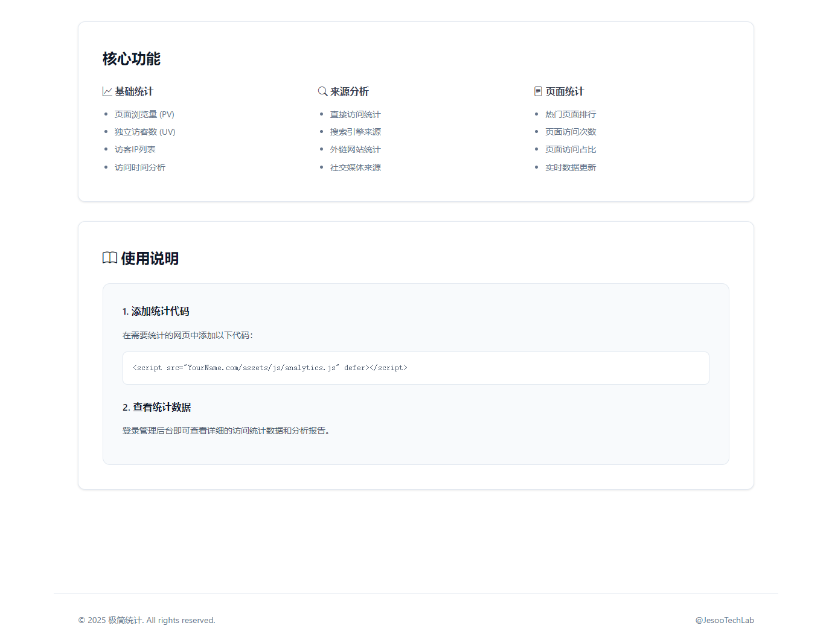Screen dimensions: 837x636
Task: Click the 登录管理后台 description sentence
Action: [226, 430]
